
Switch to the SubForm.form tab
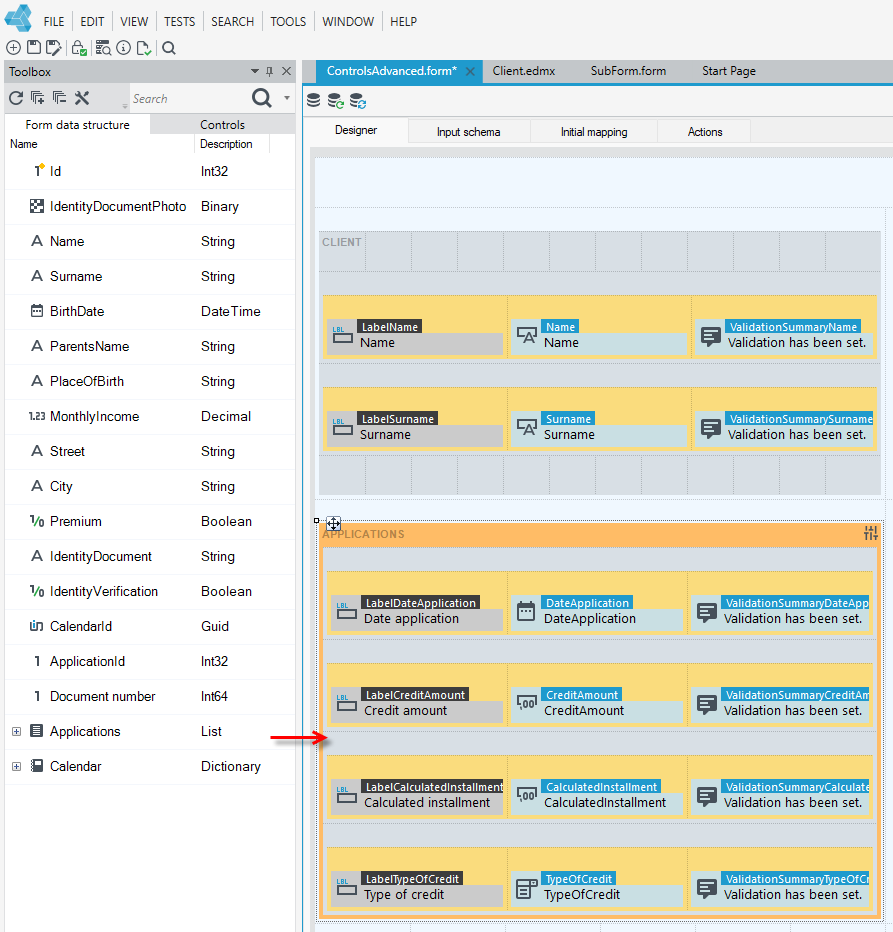[x=628, y=71]
